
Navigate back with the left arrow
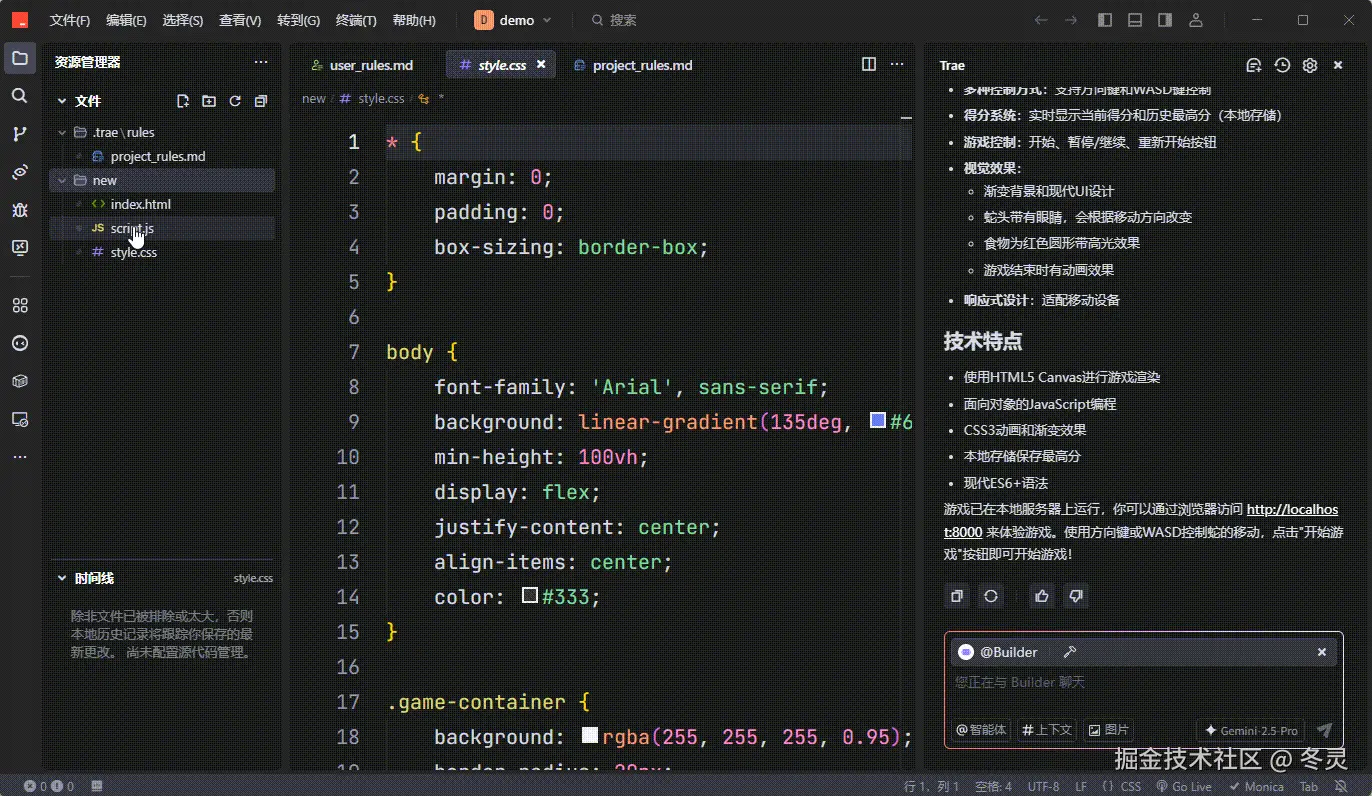click(1041, 20)
